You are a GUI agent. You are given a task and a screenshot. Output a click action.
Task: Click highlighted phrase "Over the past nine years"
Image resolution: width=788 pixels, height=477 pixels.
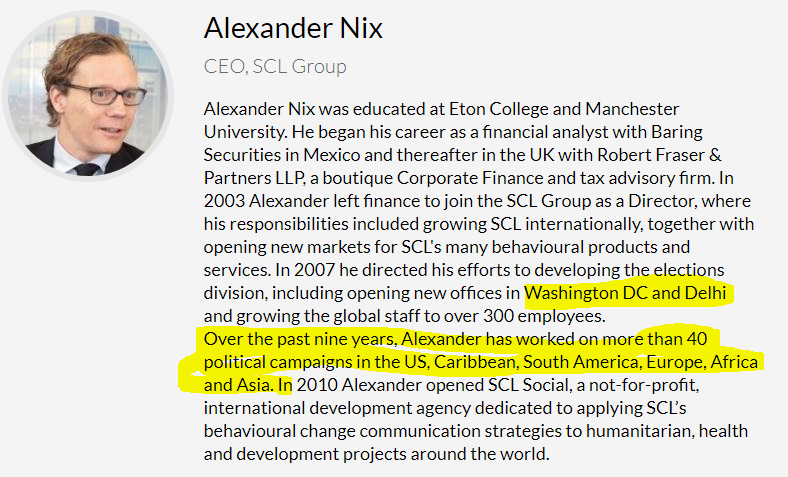[293, 338]
